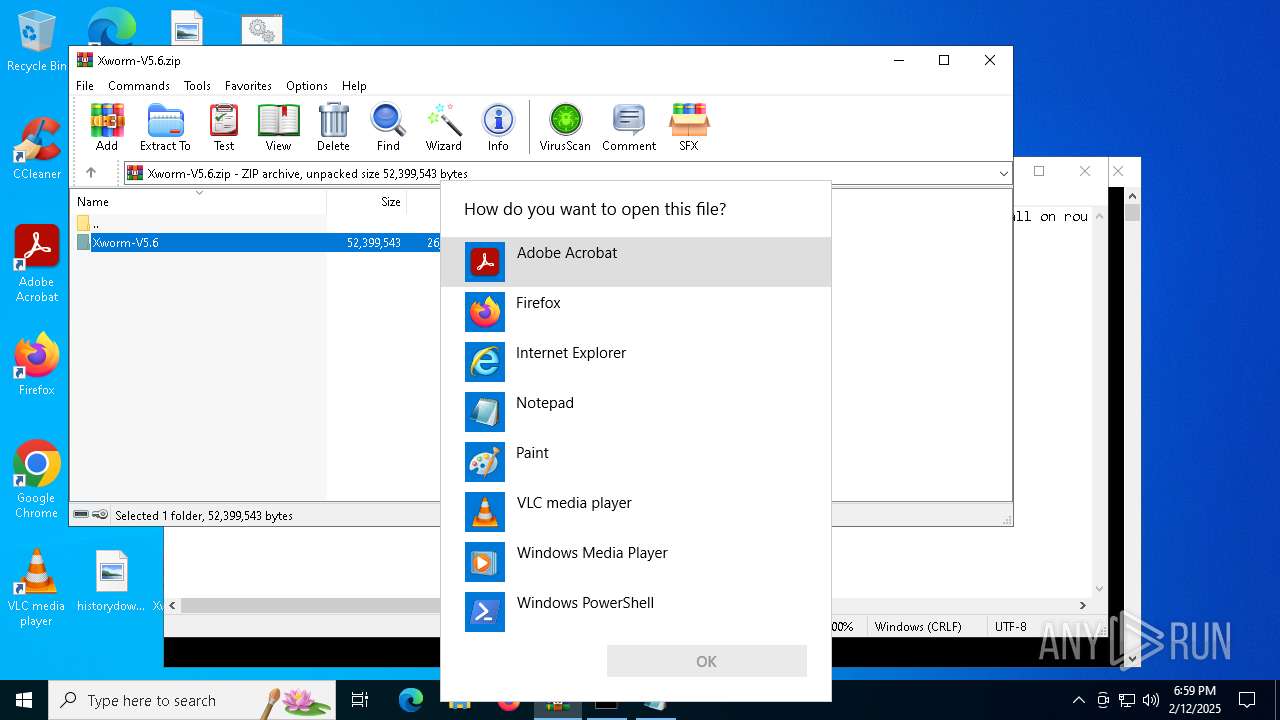Open Adobe Acrobat desktop shortcut
Viewport: 1280px width, 720px height.
click(37, 263)
